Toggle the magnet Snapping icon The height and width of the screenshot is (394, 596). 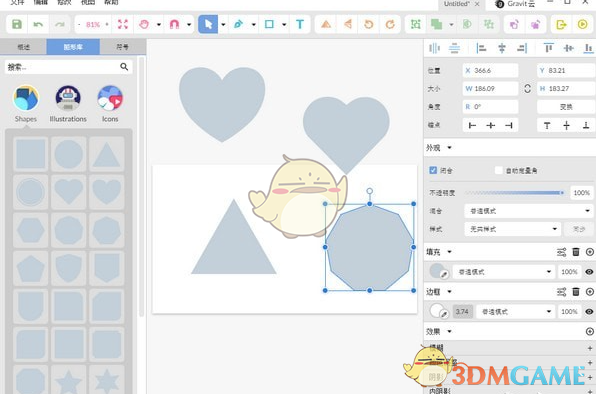click(174, 24)
